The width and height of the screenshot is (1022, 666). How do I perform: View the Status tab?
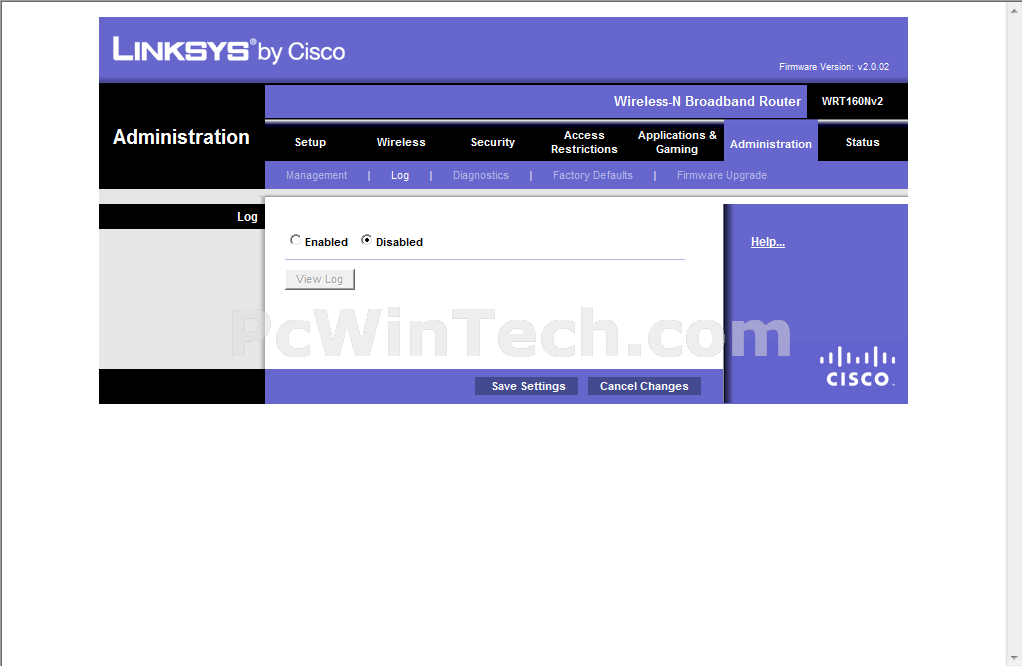(x=862, y=142)
